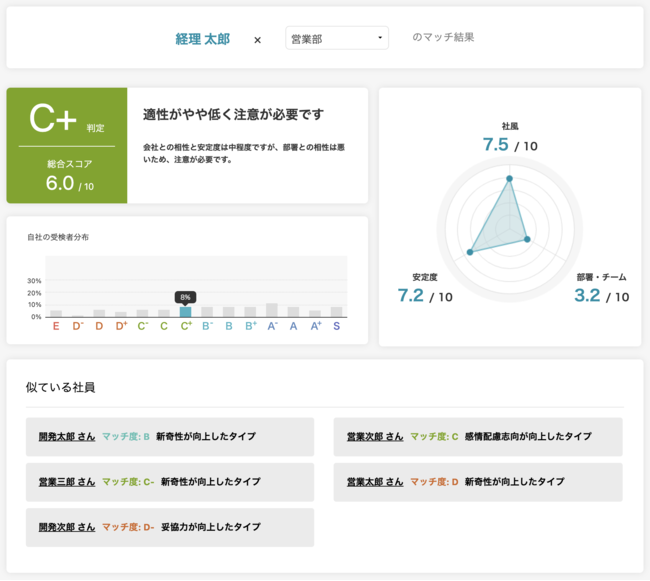
Task: Click the green C+ 判定 score panel
Action: [x=67, y=145]
